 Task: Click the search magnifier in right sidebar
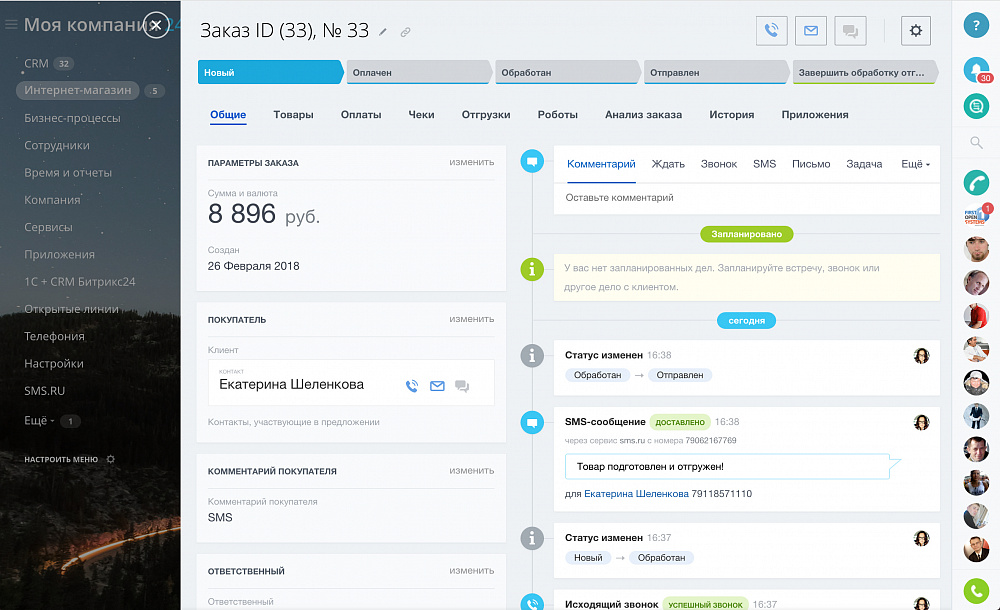point(976,142)
